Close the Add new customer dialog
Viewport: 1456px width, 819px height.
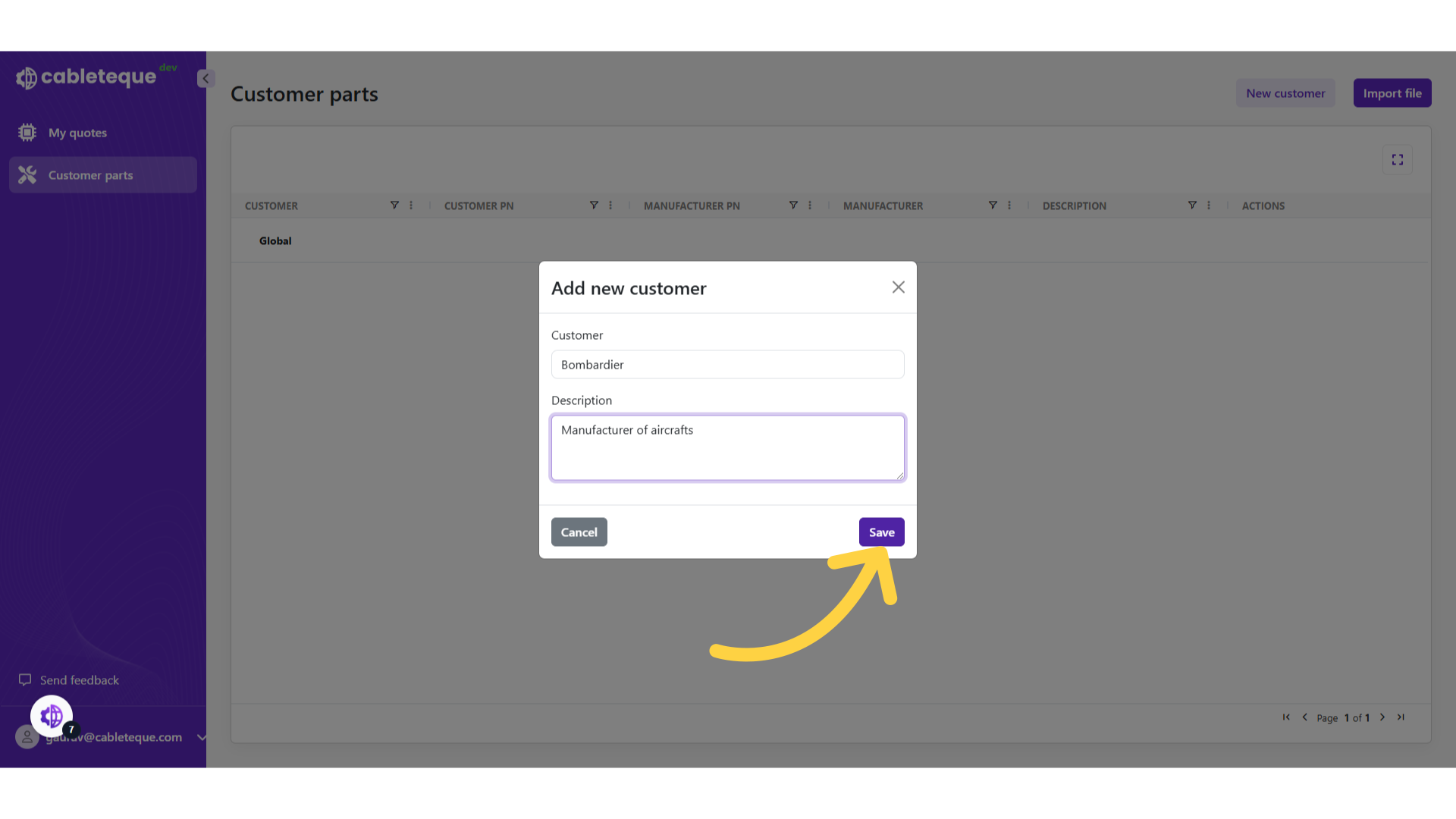coord(898,287)
